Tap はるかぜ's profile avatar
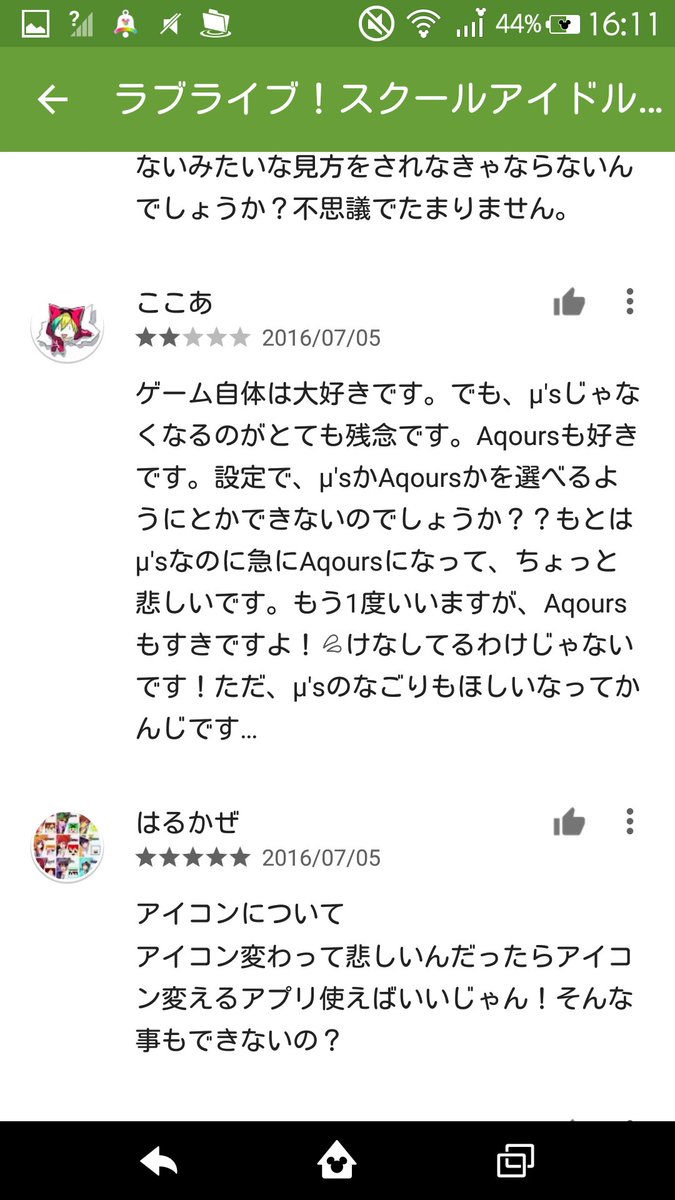Screen dimensions: 675x1200 (67, 847)
